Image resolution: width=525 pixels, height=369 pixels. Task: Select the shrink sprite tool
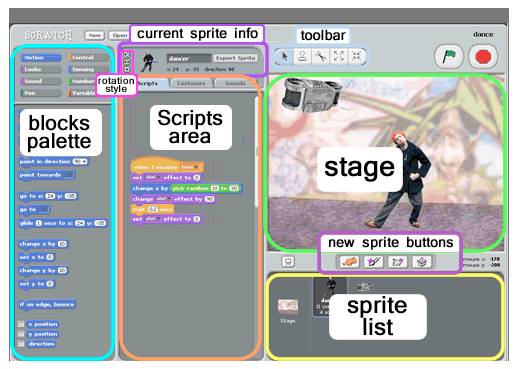(356, 56)
